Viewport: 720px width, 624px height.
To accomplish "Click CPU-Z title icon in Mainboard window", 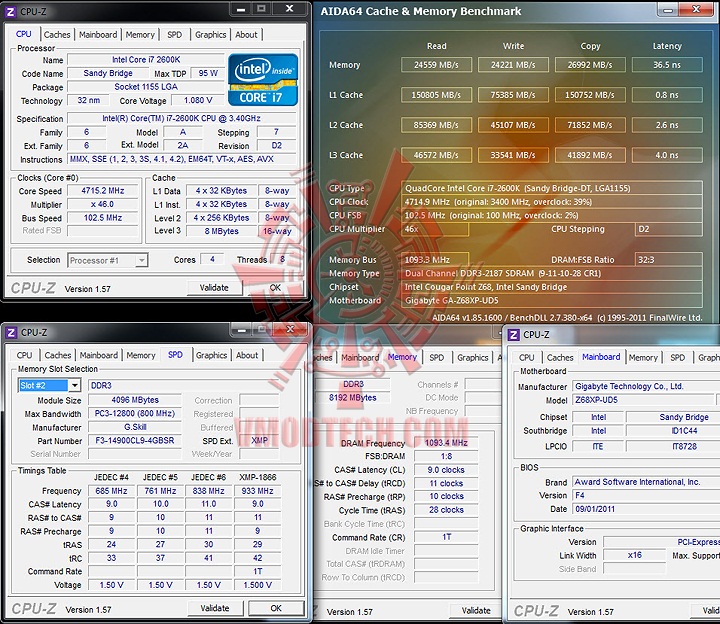I will tap(514, 335).
